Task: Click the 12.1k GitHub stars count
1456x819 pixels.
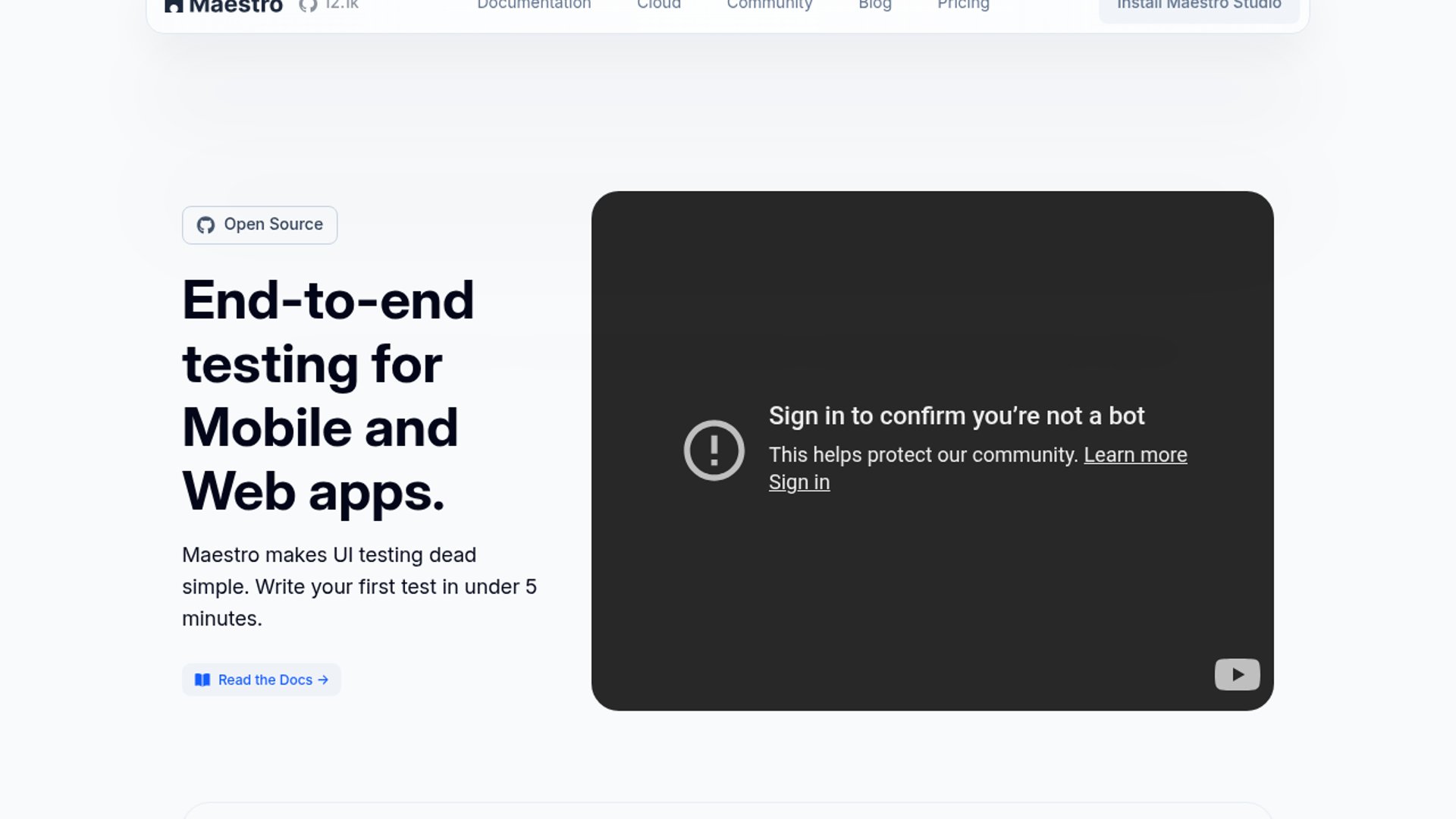Action: 341,5
